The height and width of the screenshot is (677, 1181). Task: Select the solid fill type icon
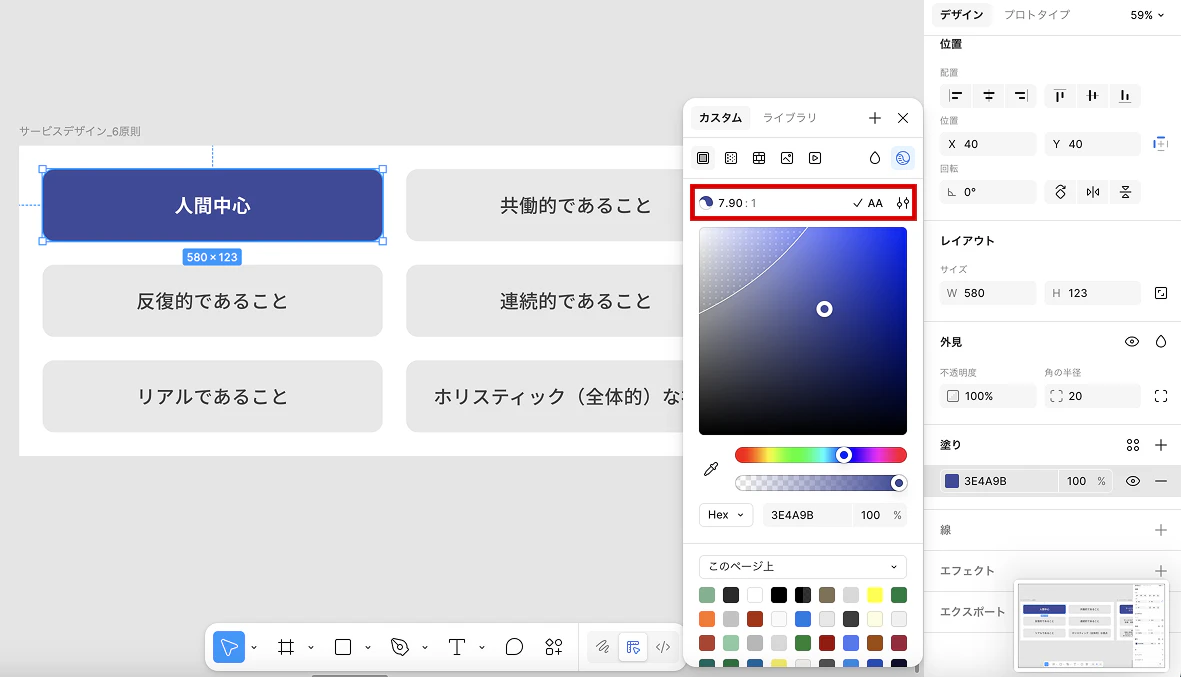pos(703,158)
